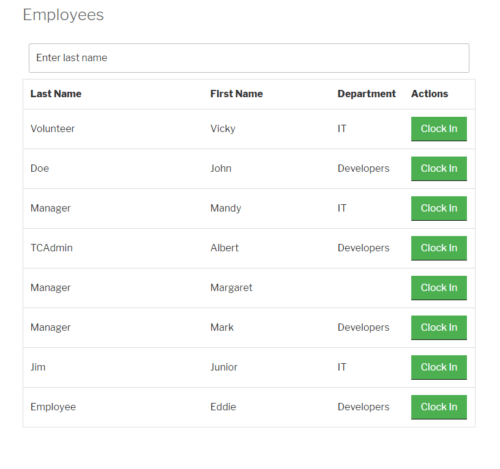Clock in Mark Manager

(439, 328)
